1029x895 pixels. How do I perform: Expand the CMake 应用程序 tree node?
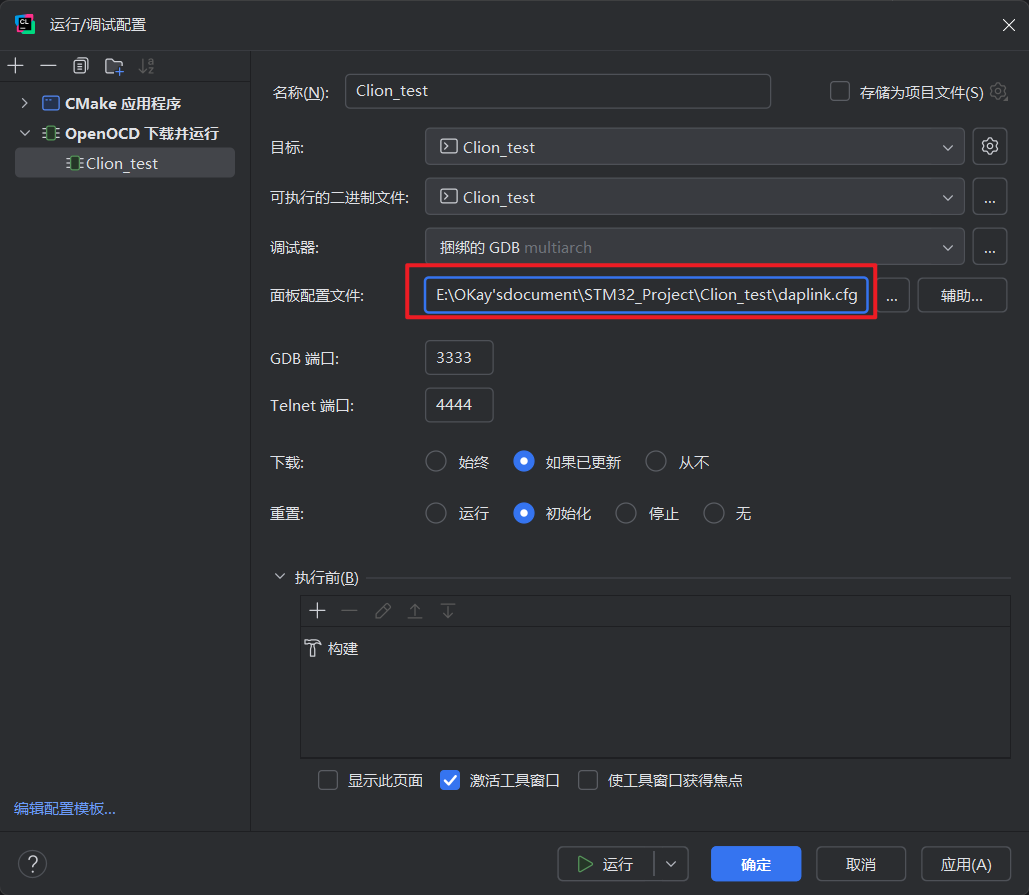[x=24, y=103]
